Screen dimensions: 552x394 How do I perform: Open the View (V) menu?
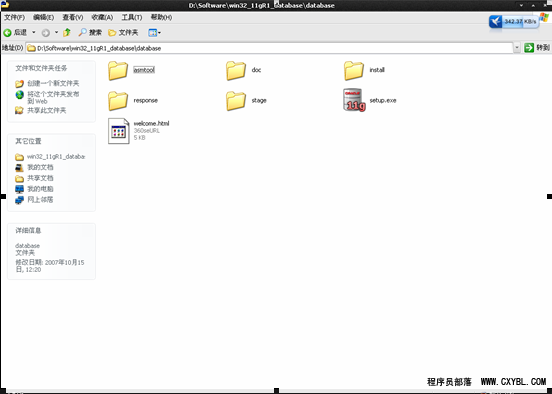click(x=73, y=17)
